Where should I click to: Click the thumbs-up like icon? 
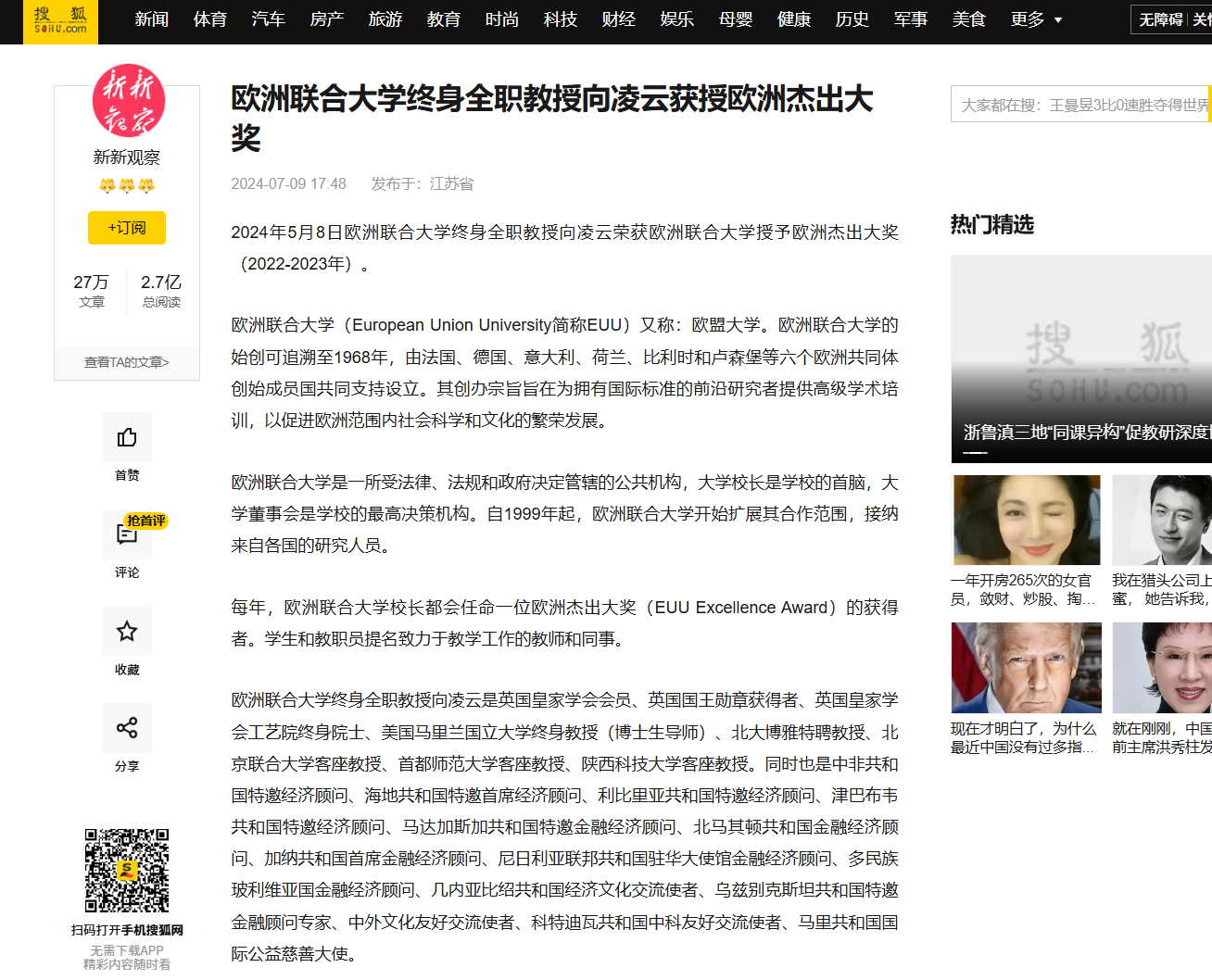(x=127, y=437)
